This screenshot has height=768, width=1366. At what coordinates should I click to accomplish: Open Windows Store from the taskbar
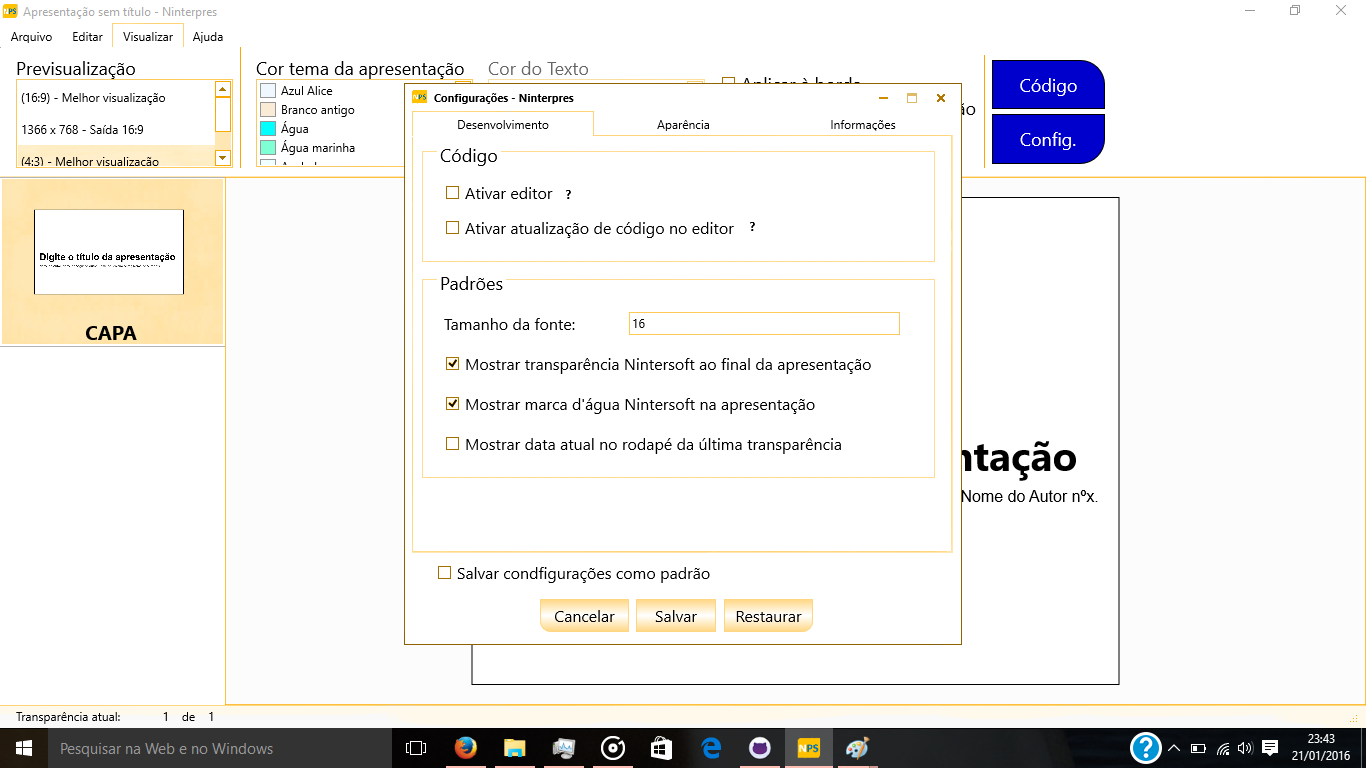662,748
